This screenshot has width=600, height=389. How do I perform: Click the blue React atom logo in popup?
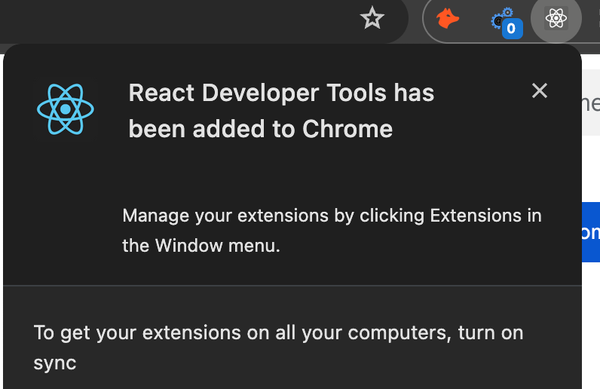coord(65,109)
